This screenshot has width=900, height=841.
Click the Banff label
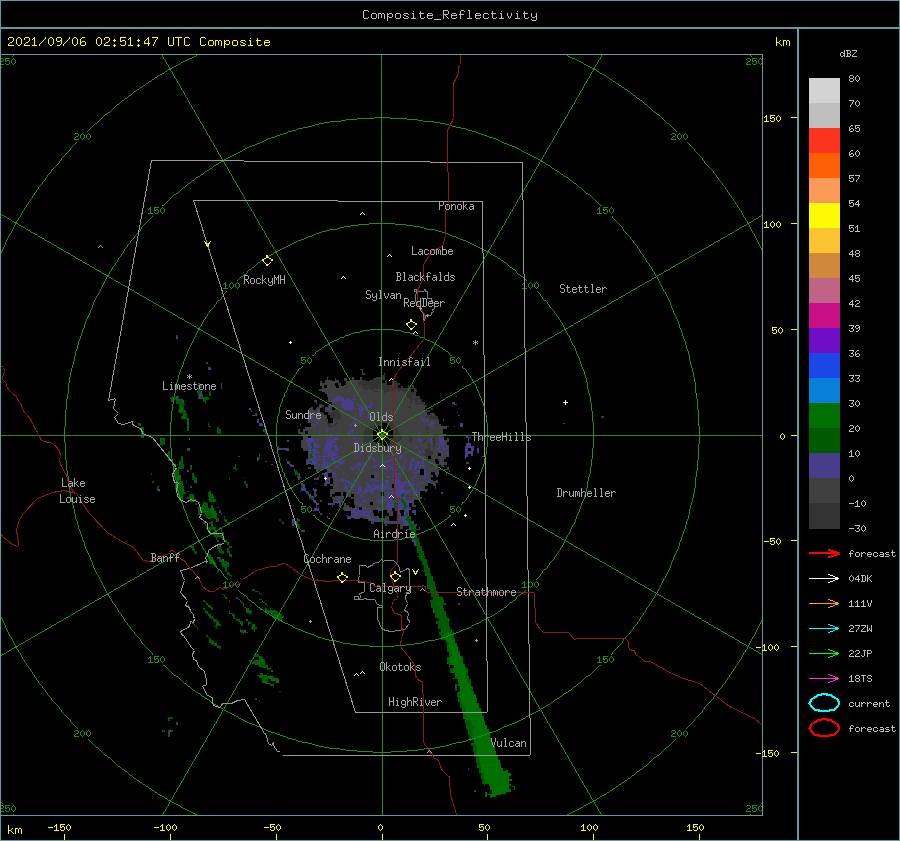tap(165, 557)
